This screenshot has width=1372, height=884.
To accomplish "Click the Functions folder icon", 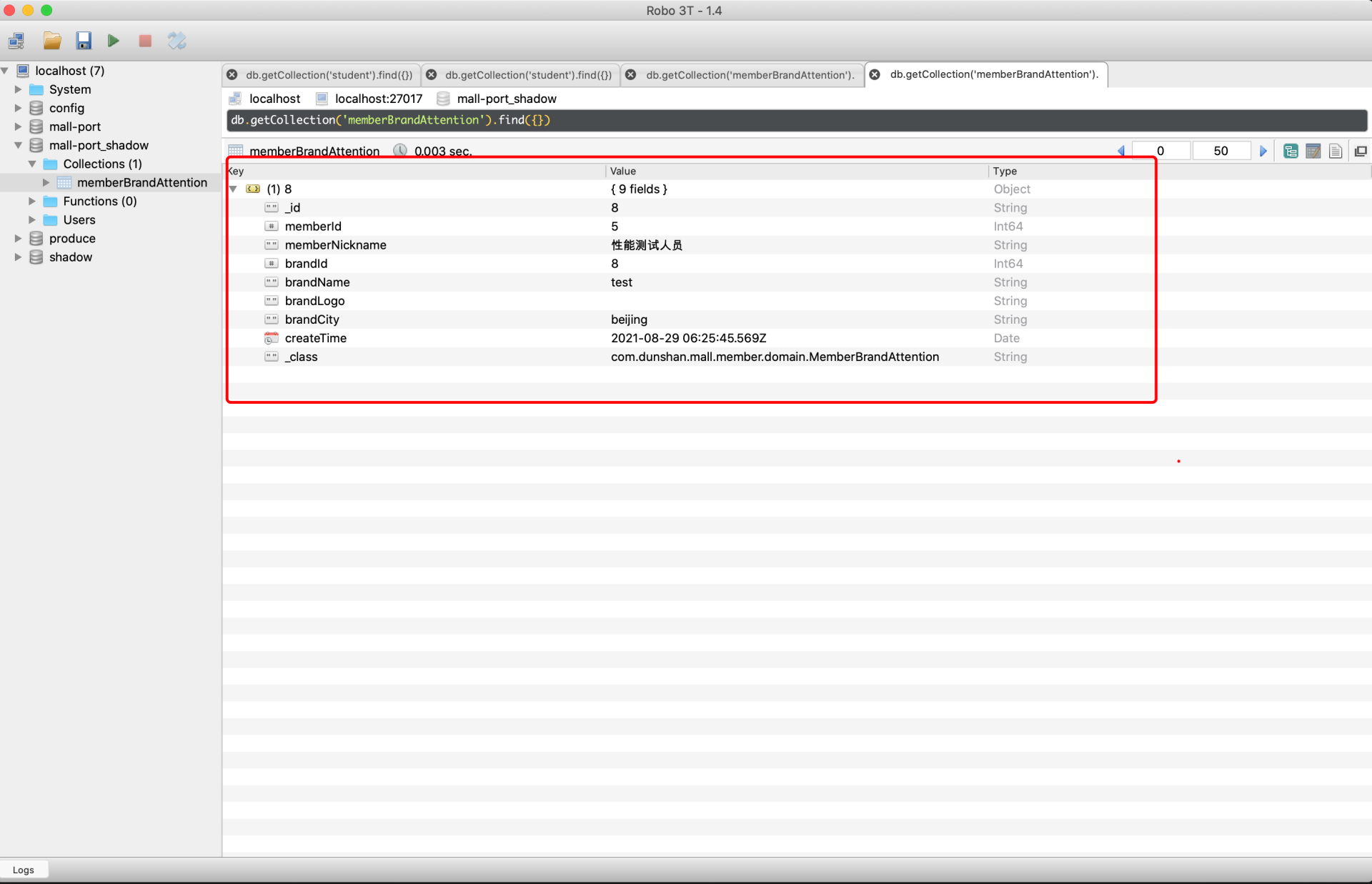I will [50, 201].
